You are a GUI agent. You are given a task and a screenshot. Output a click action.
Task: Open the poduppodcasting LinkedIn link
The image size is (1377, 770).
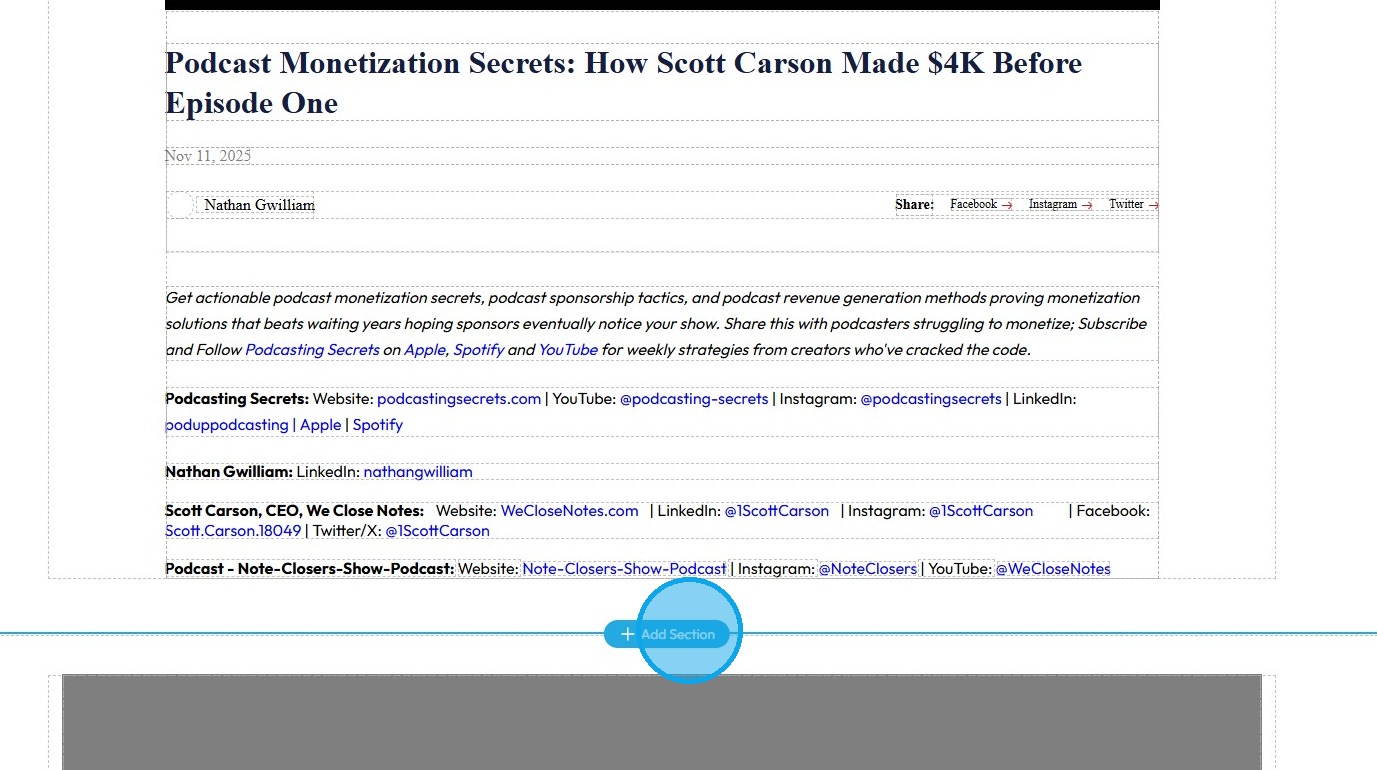point(227,425)
